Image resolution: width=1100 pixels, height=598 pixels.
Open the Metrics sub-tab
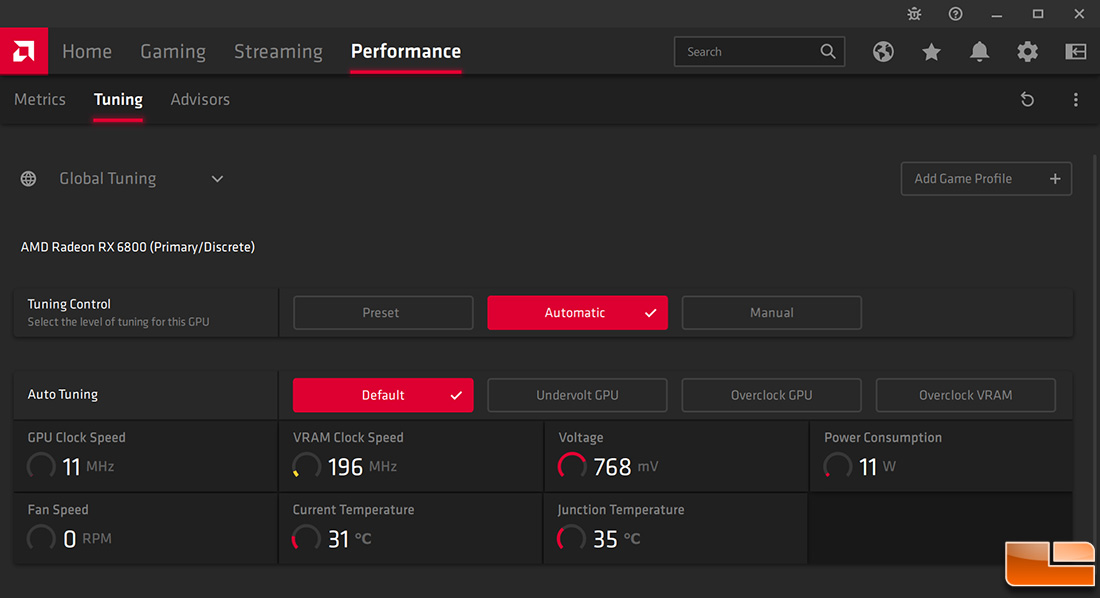[x=40, y=100]
